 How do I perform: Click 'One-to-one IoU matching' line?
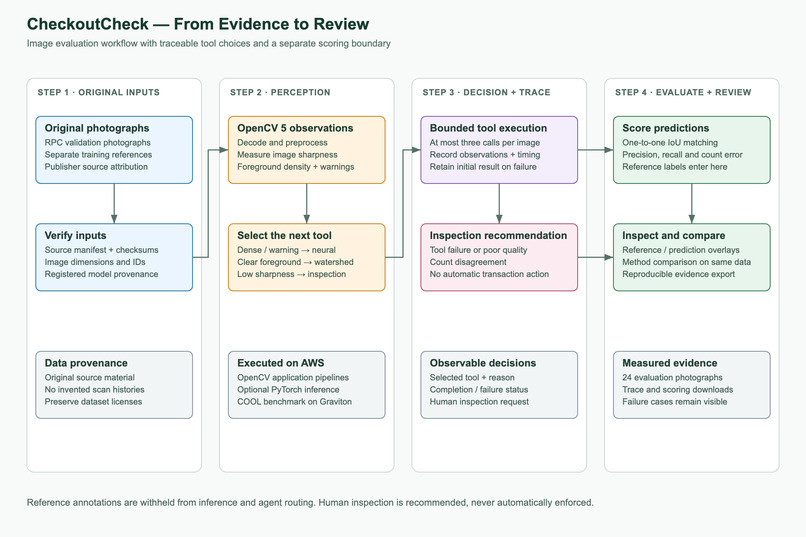click(670, 142)
